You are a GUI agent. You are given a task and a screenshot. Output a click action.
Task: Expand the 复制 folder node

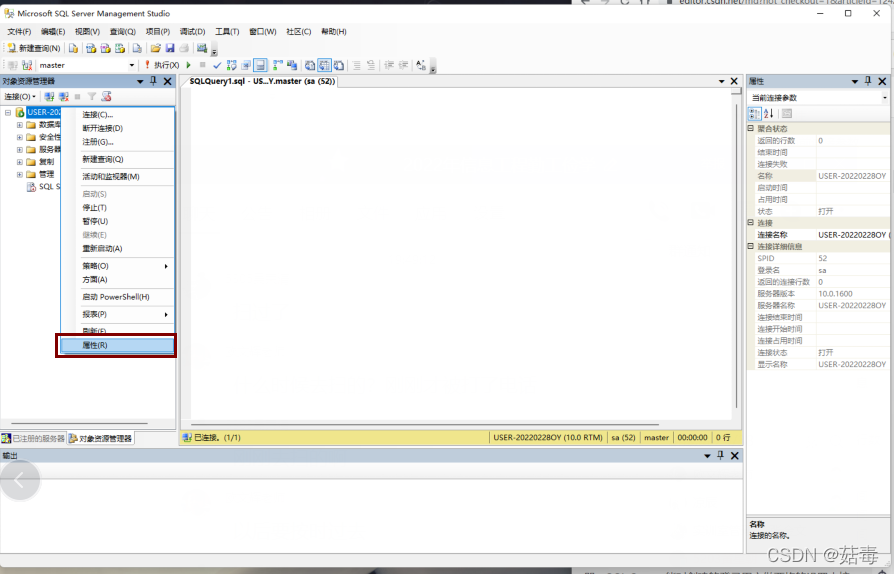click(x=19, y=162)
